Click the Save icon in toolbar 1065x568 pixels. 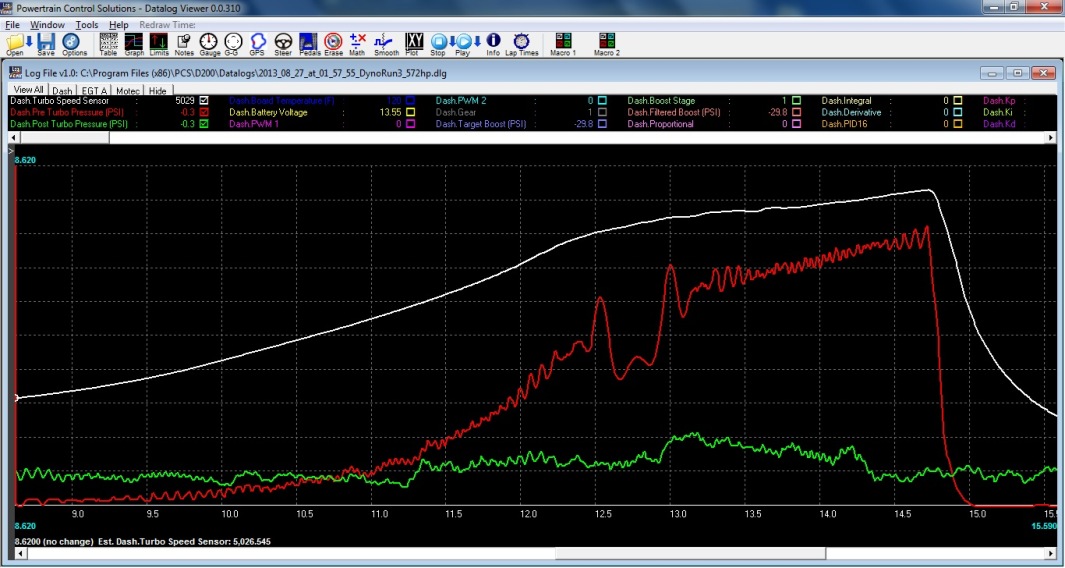[x=46, y=43]
